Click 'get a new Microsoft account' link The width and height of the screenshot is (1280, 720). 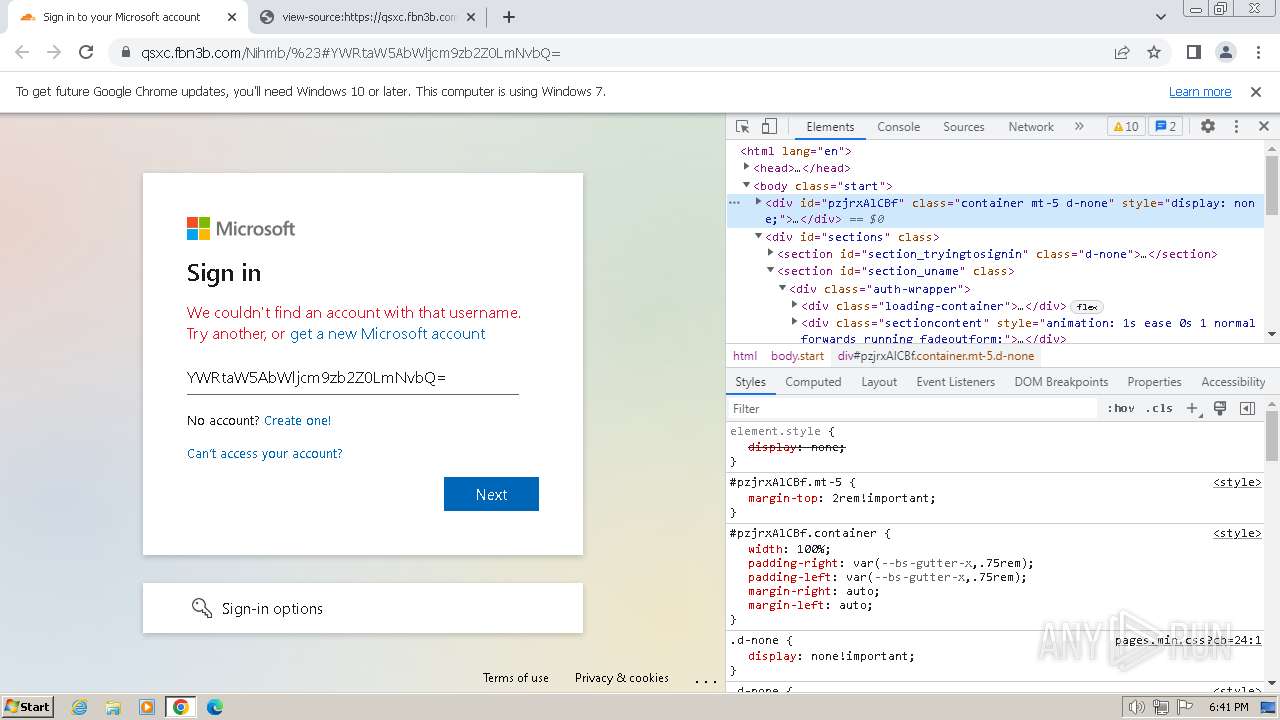pyautogui.click(x=388, y=334)
